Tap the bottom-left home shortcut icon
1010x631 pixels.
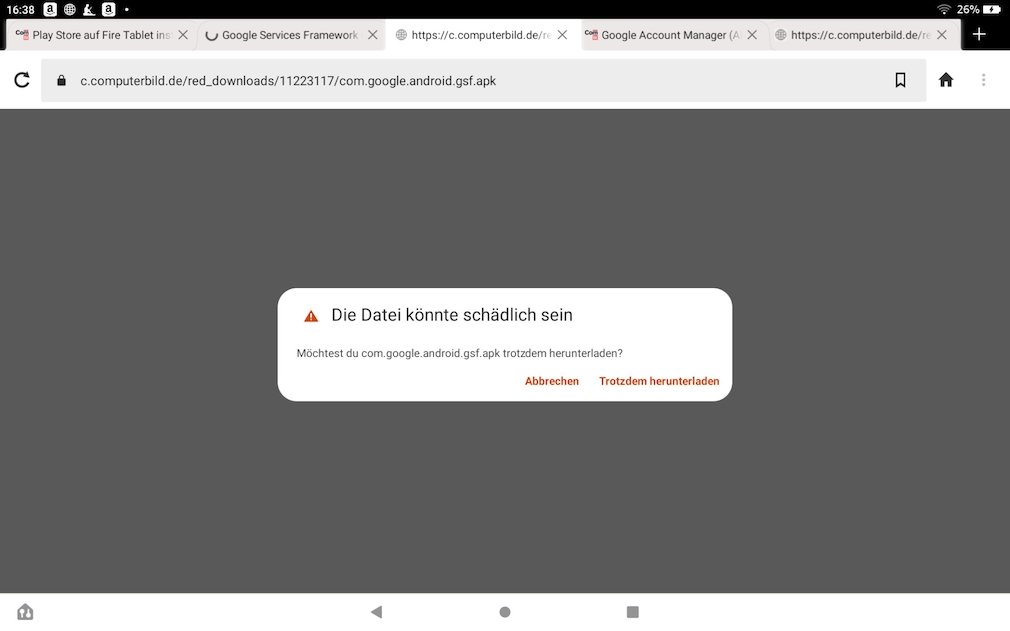(25, 612)
